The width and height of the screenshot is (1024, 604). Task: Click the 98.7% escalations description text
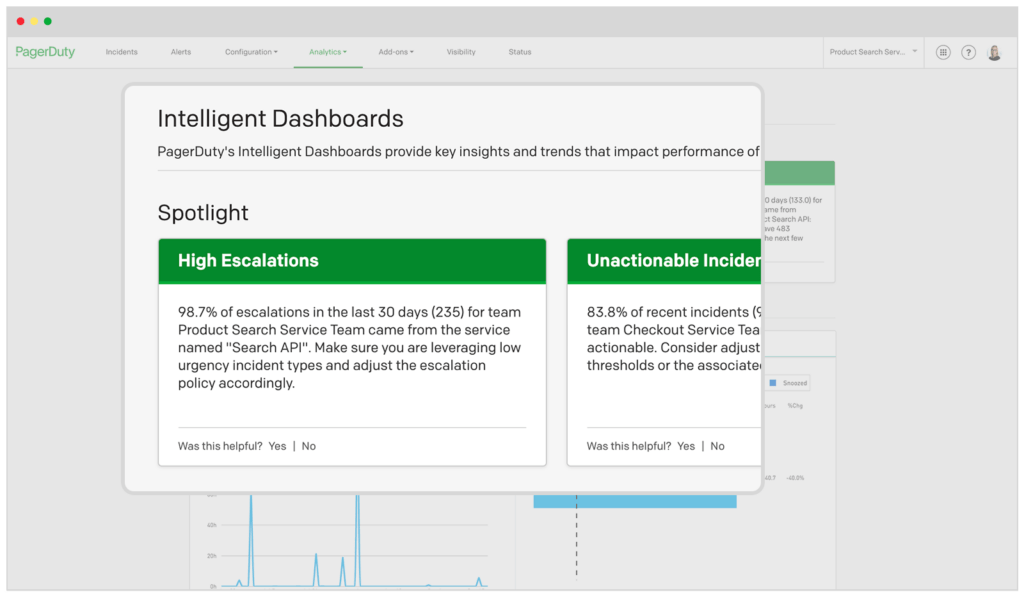349,347
